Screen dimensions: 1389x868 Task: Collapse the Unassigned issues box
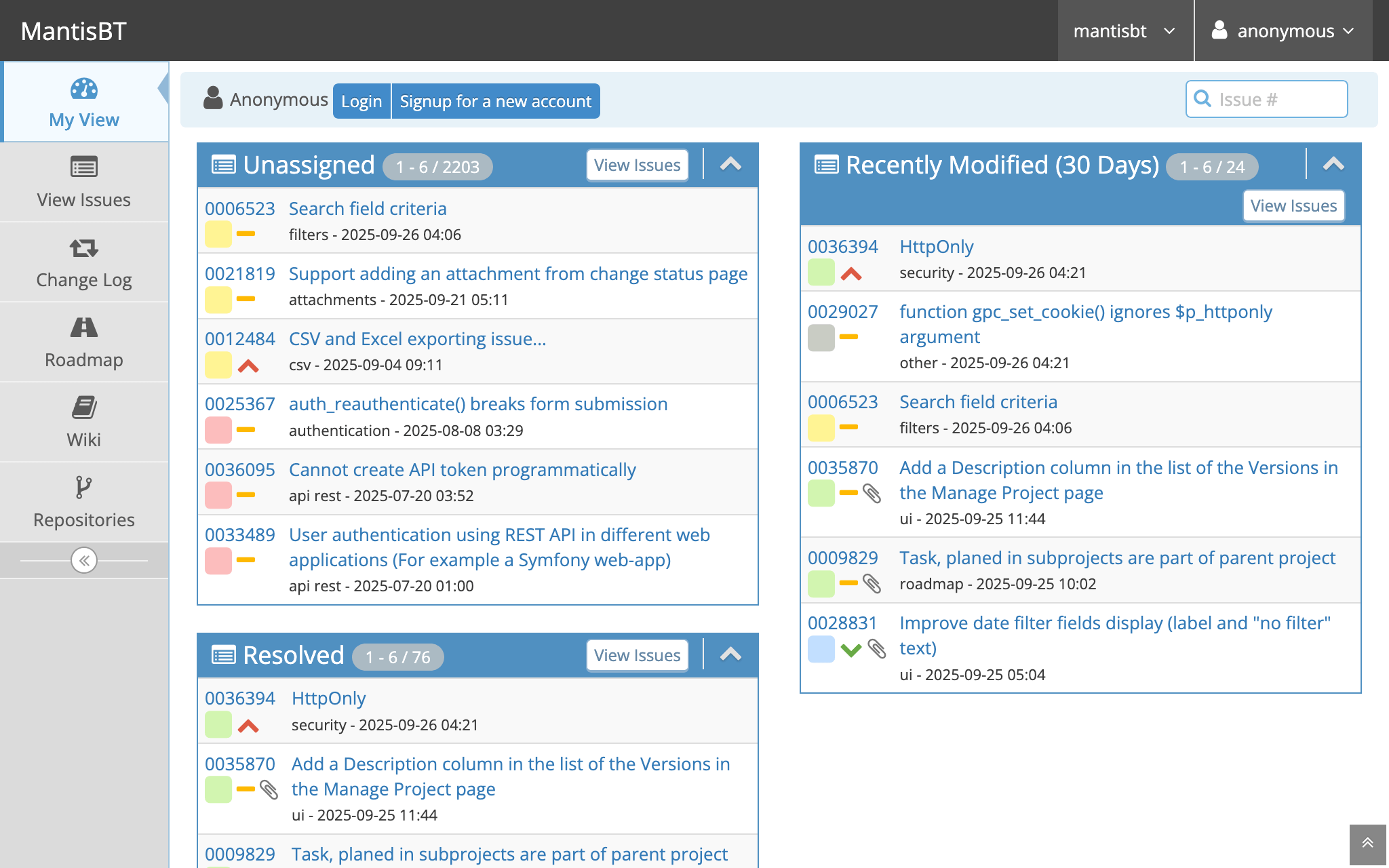(x=730, y=165)
